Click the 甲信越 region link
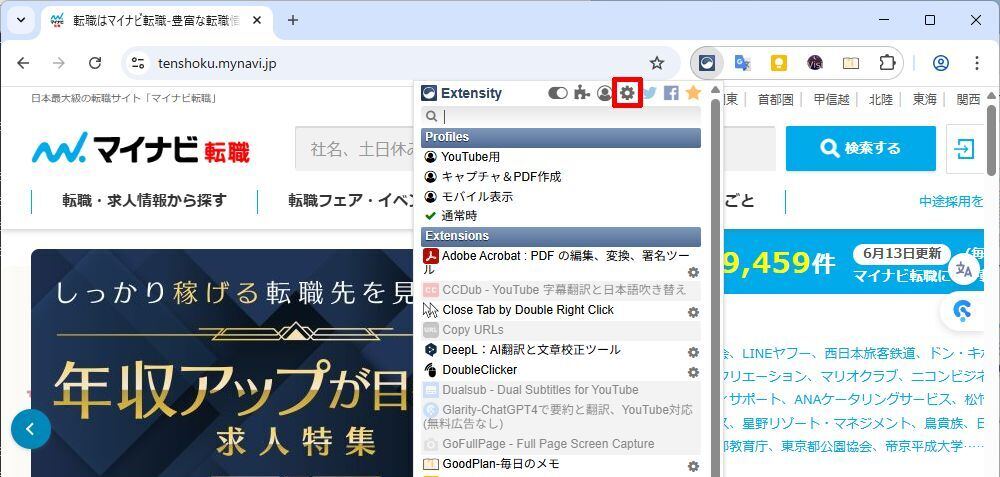Viewport: 1000px width, 477px height. [x=832, y=99]
